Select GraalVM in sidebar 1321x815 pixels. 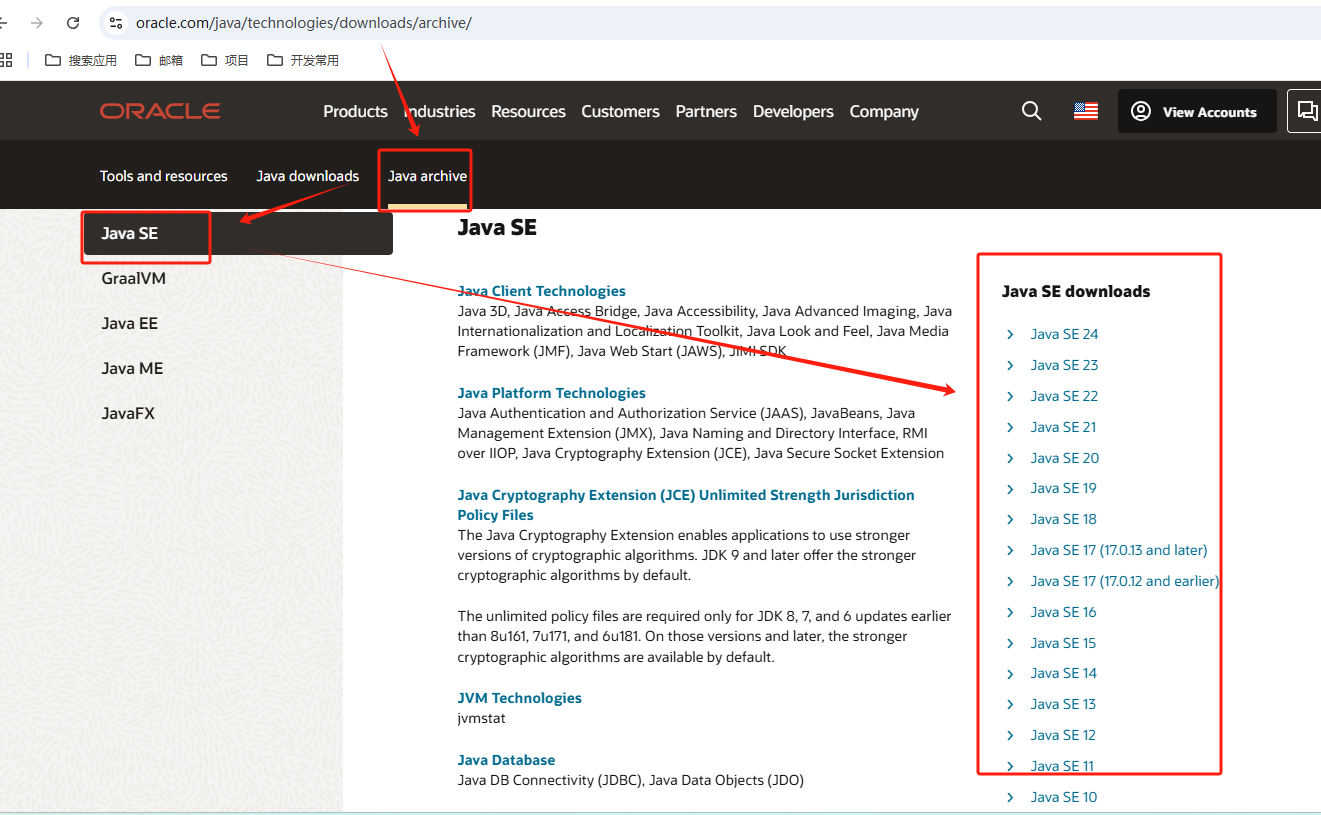click(133, 278)
